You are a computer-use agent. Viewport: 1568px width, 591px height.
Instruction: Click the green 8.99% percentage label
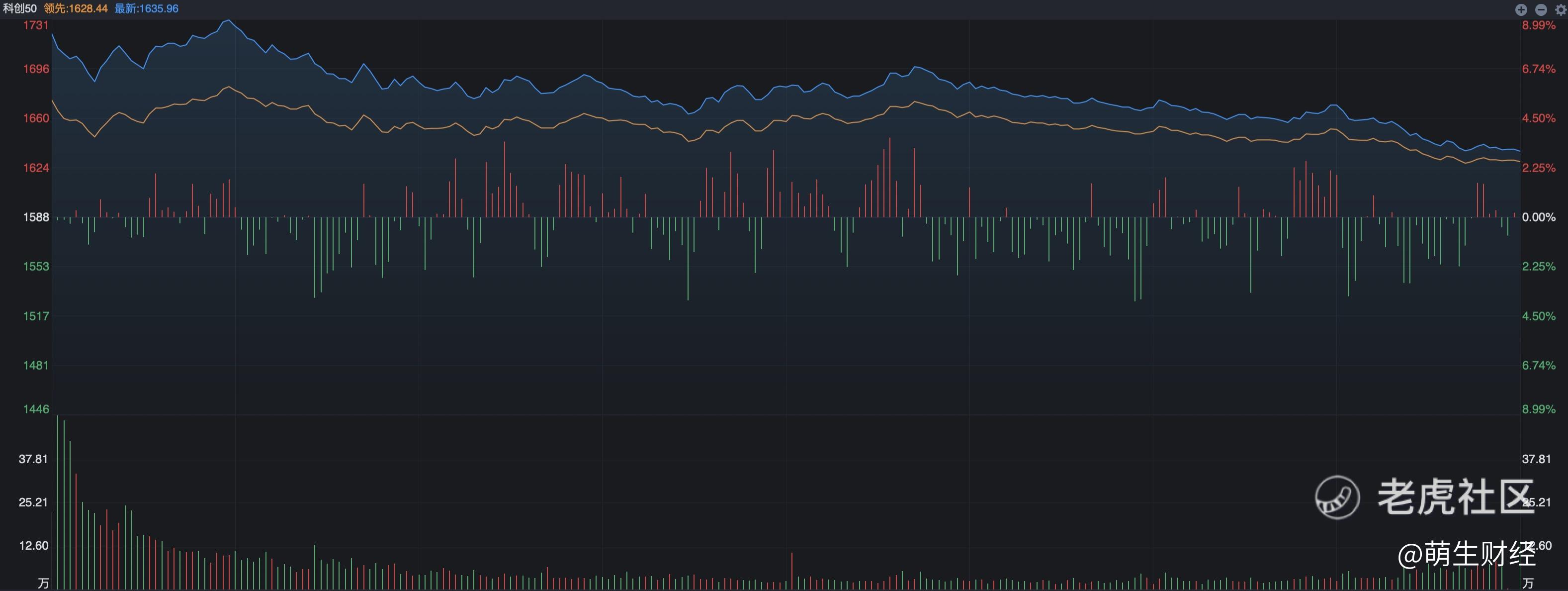pos(1539,409)
